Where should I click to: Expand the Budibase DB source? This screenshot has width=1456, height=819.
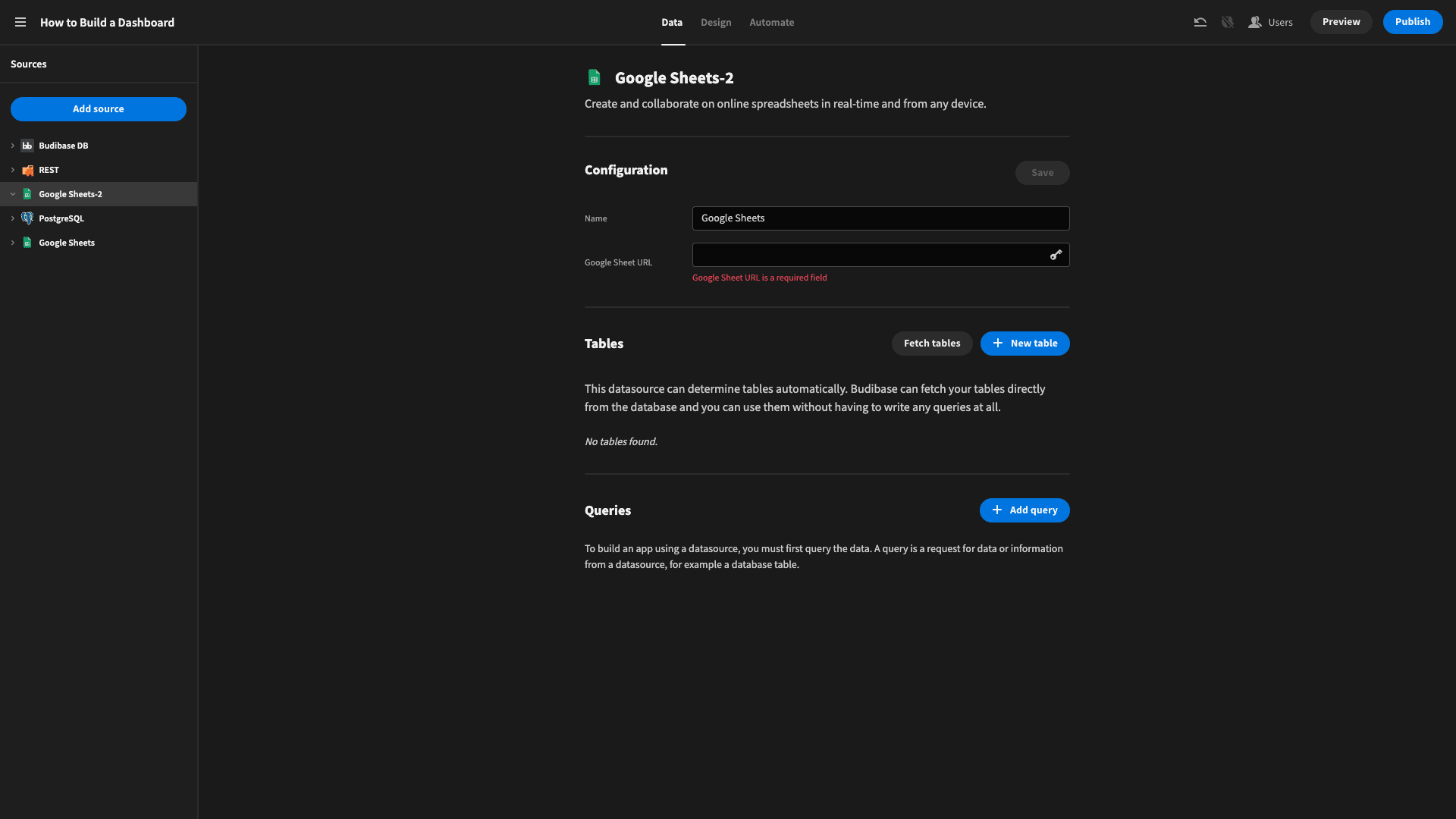(12, 146)
